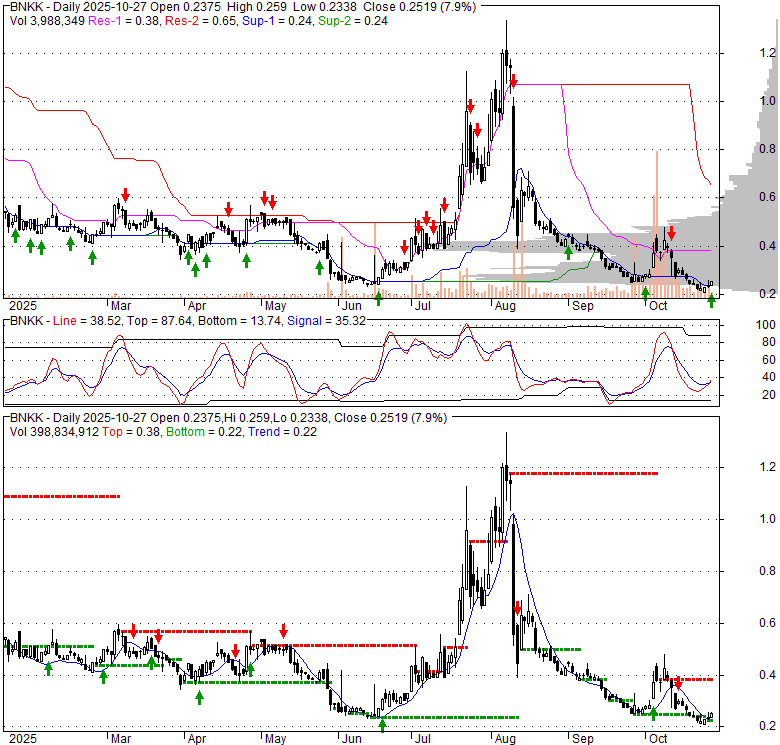Click the 0.6 price label on top chart axis
This screenshot has height=745, width=780.
tap(768, 197)
